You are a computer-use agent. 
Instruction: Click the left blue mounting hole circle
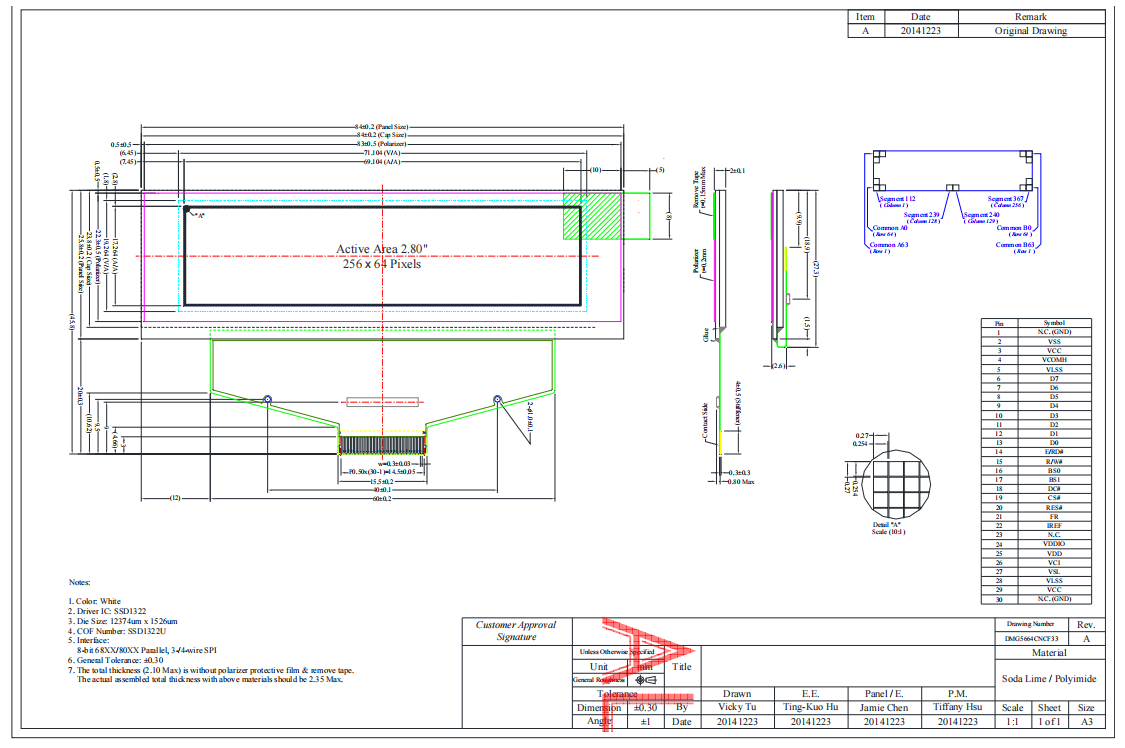click(267, 399)
